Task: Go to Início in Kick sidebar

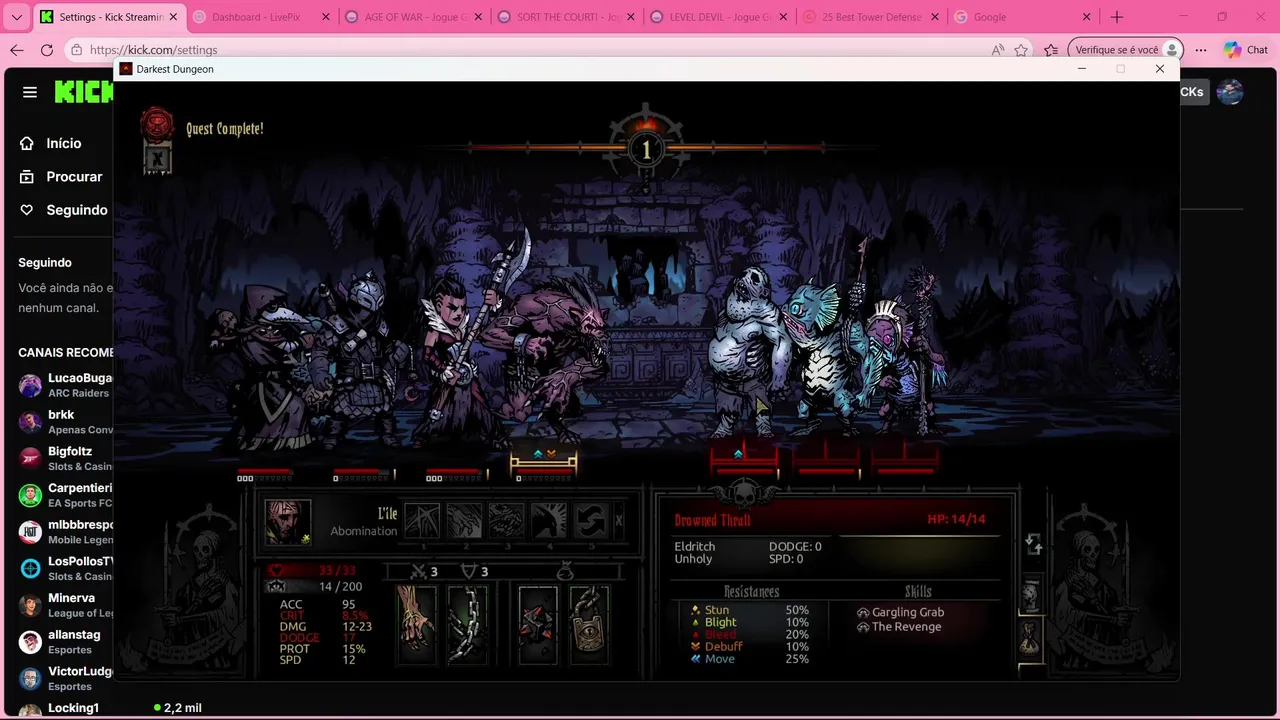Action: [63, 143]
